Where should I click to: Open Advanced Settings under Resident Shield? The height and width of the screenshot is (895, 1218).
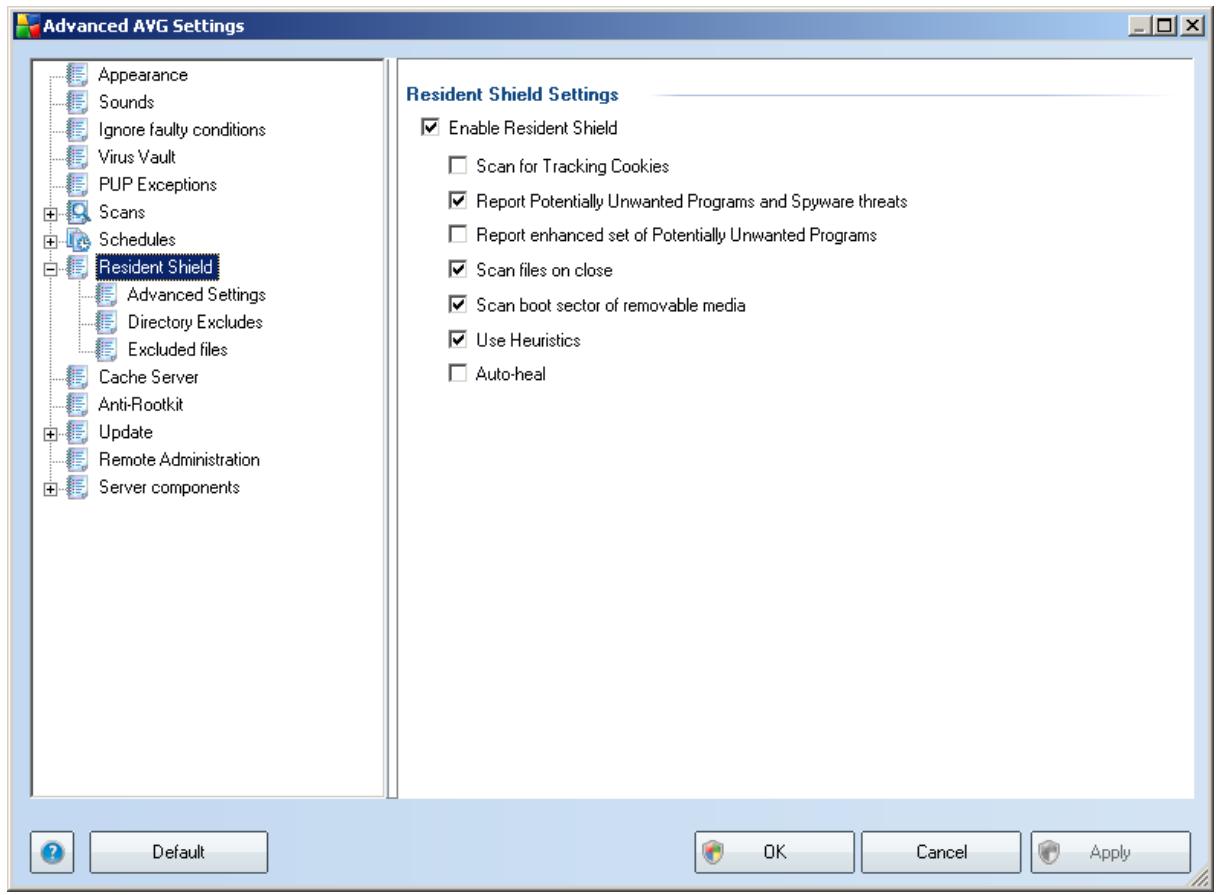tap(196, 295)
